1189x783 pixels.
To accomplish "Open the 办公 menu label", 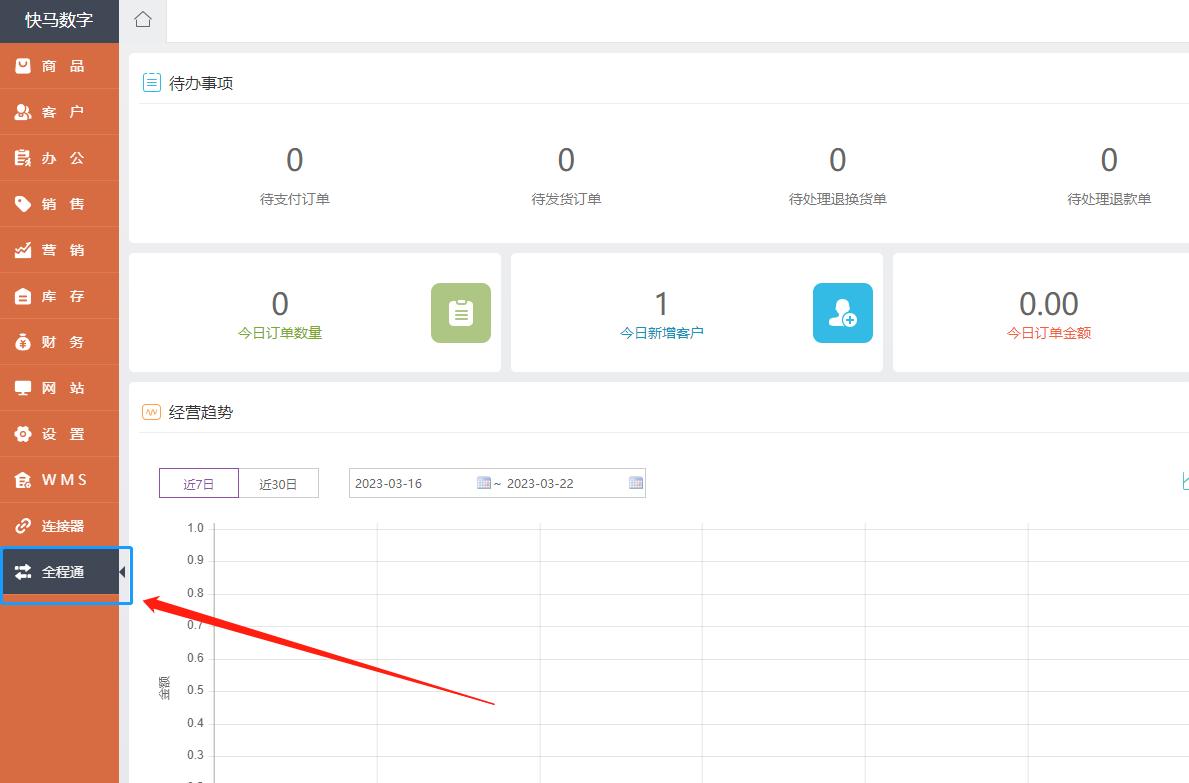I will 63,158.
